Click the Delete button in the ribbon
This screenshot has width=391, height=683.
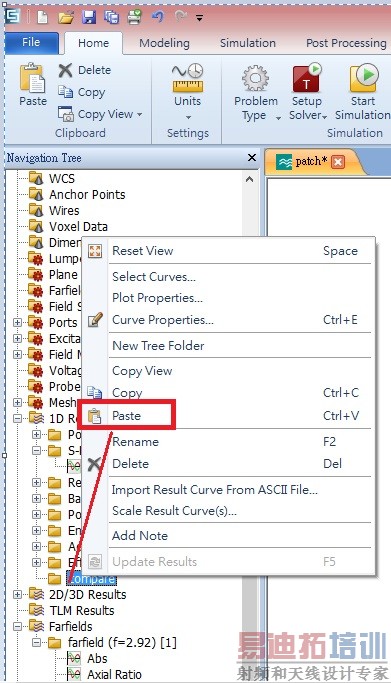click(85, 70)
